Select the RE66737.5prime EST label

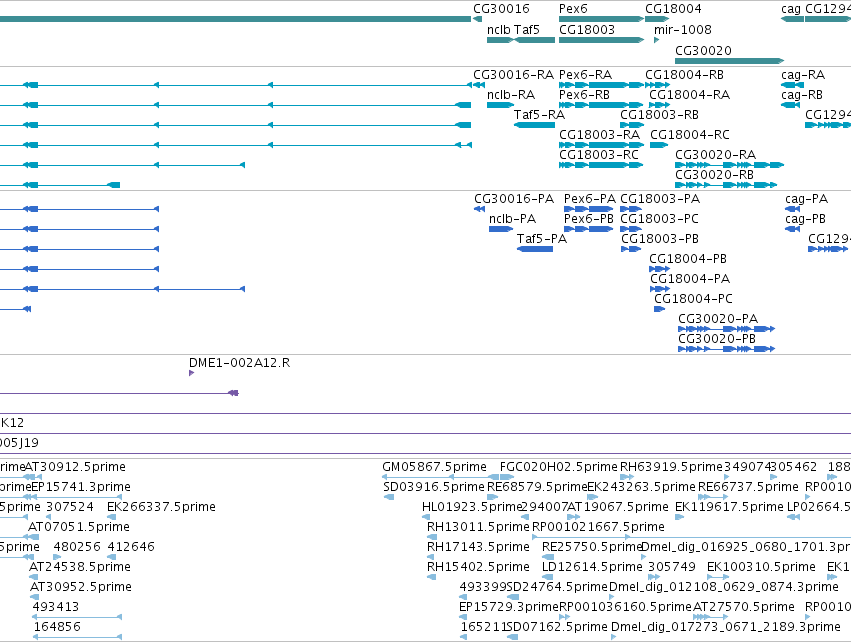(x=748, y=487)
